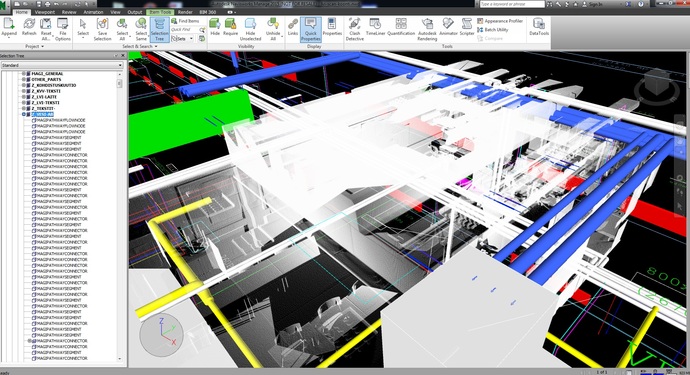Open the Appearance Profiler
Image resolution: width=690 pixels, height=375 pixels.
pyautogui.click(x=500, y=21)
